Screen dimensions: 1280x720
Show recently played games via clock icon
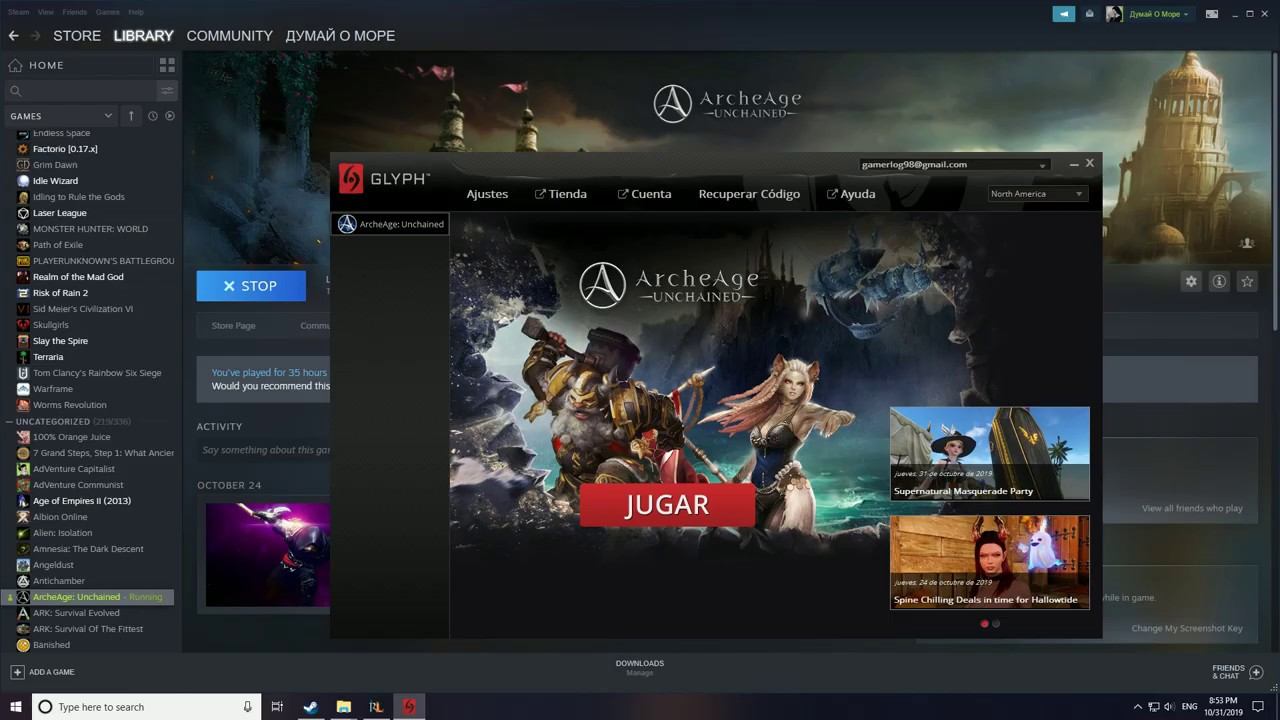(x=153, y=116)
